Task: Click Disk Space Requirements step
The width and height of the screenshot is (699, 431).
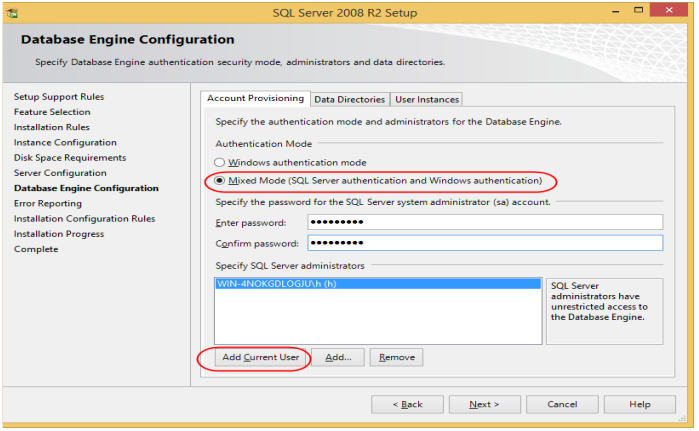Action: (70, 158)
